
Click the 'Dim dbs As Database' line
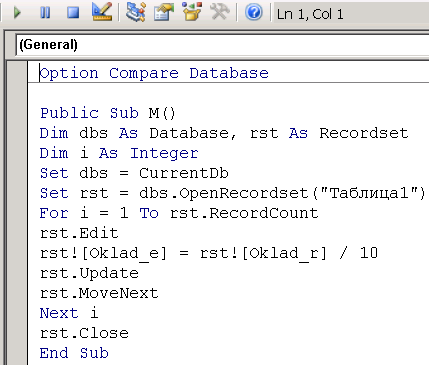pos(224,133)
